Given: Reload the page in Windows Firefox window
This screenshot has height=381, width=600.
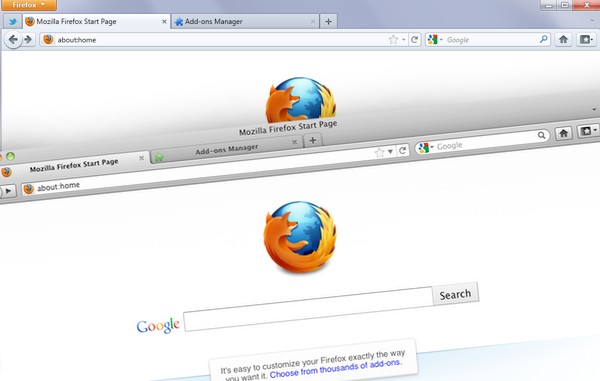Looking at the screenshot, I should 414,39.
